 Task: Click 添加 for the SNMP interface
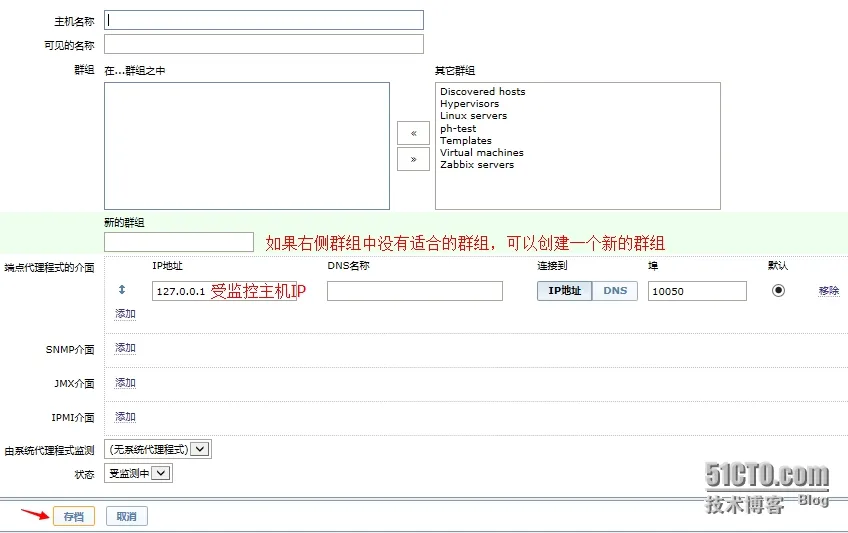click(x=125, y=348)
